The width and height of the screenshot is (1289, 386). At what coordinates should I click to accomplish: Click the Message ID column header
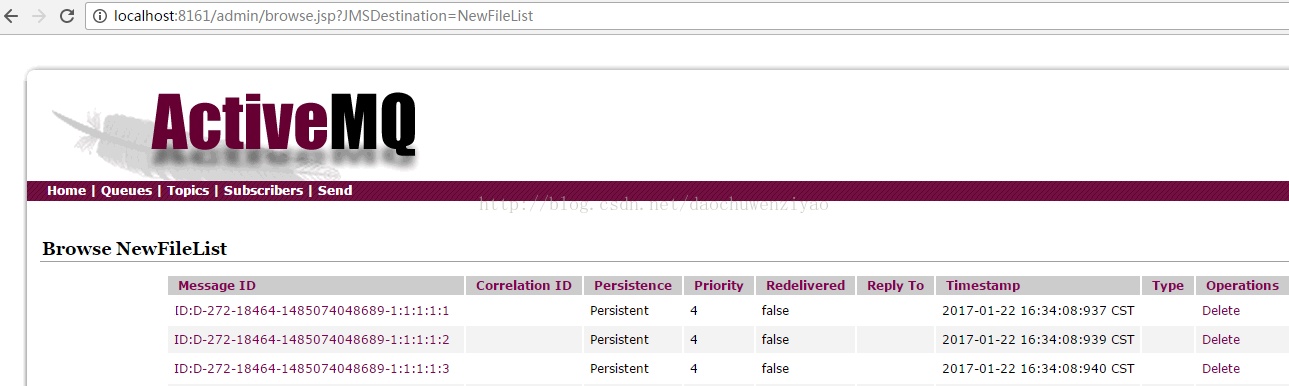click(217, 286)
